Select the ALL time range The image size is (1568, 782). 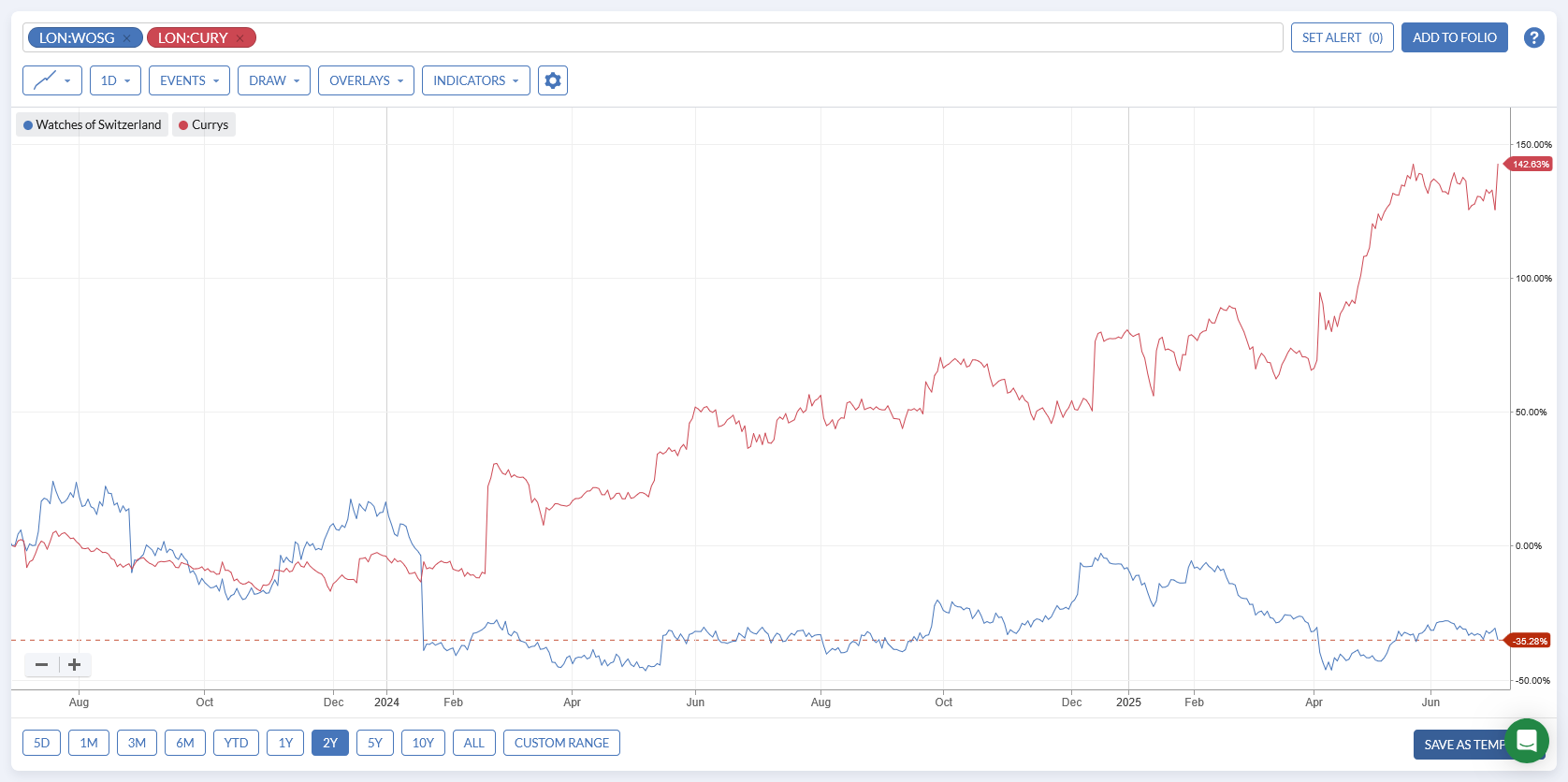474,743
